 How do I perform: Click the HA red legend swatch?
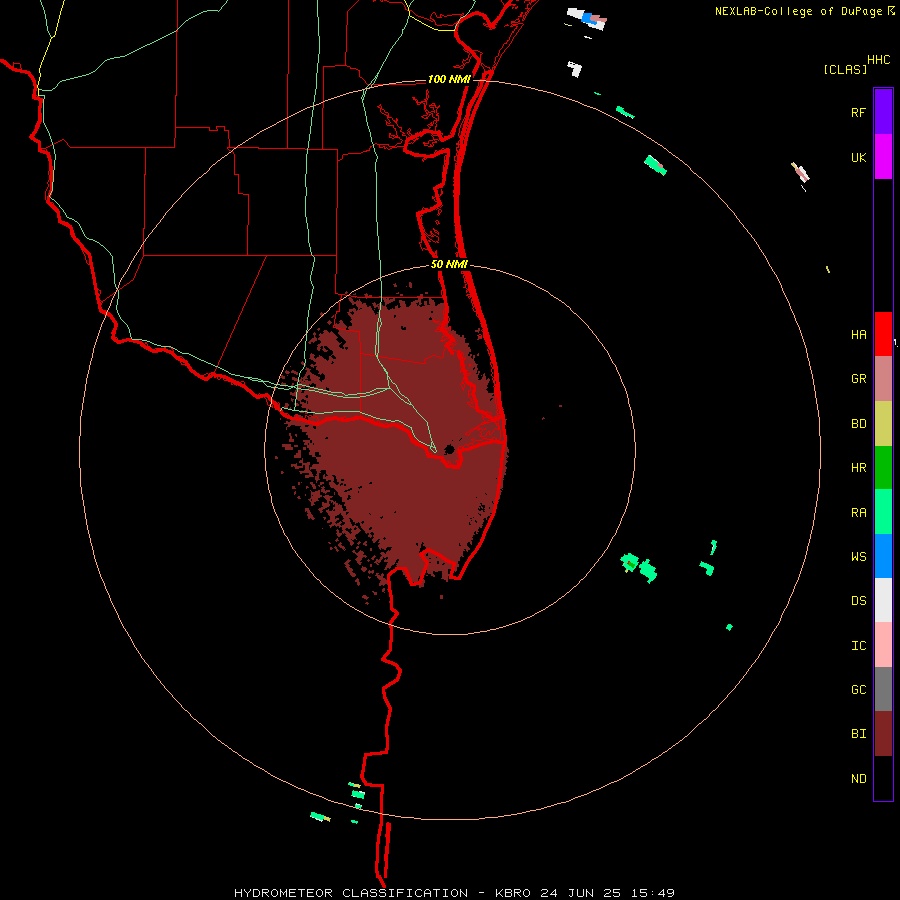tap(883, 334)
